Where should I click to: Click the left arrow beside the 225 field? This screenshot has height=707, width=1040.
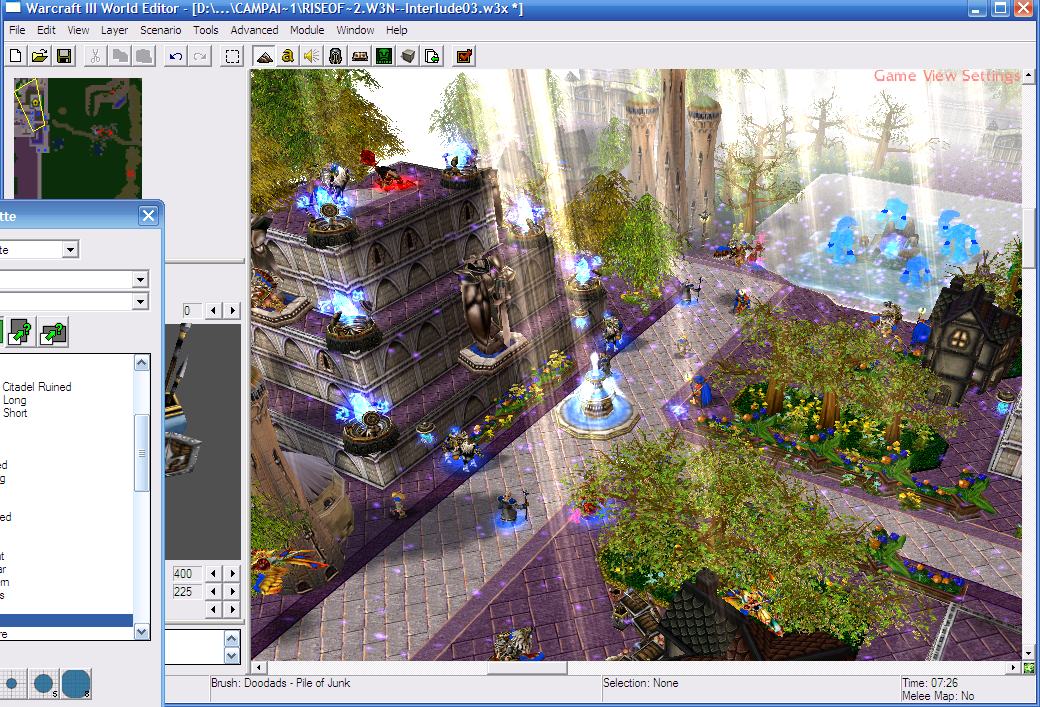(x=213, y=591)
